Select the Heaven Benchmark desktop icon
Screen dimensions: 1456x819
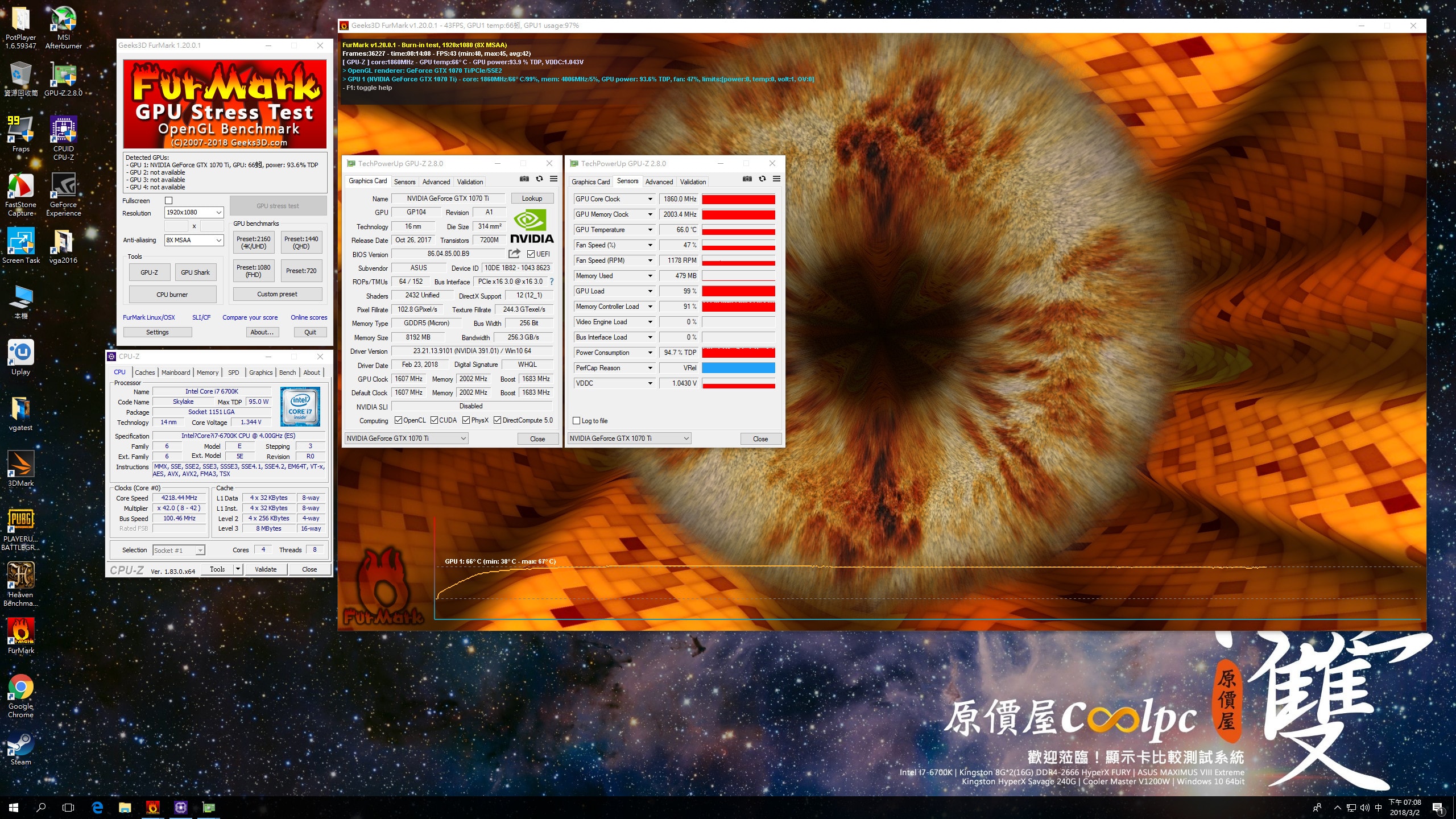tap(20, 585)
